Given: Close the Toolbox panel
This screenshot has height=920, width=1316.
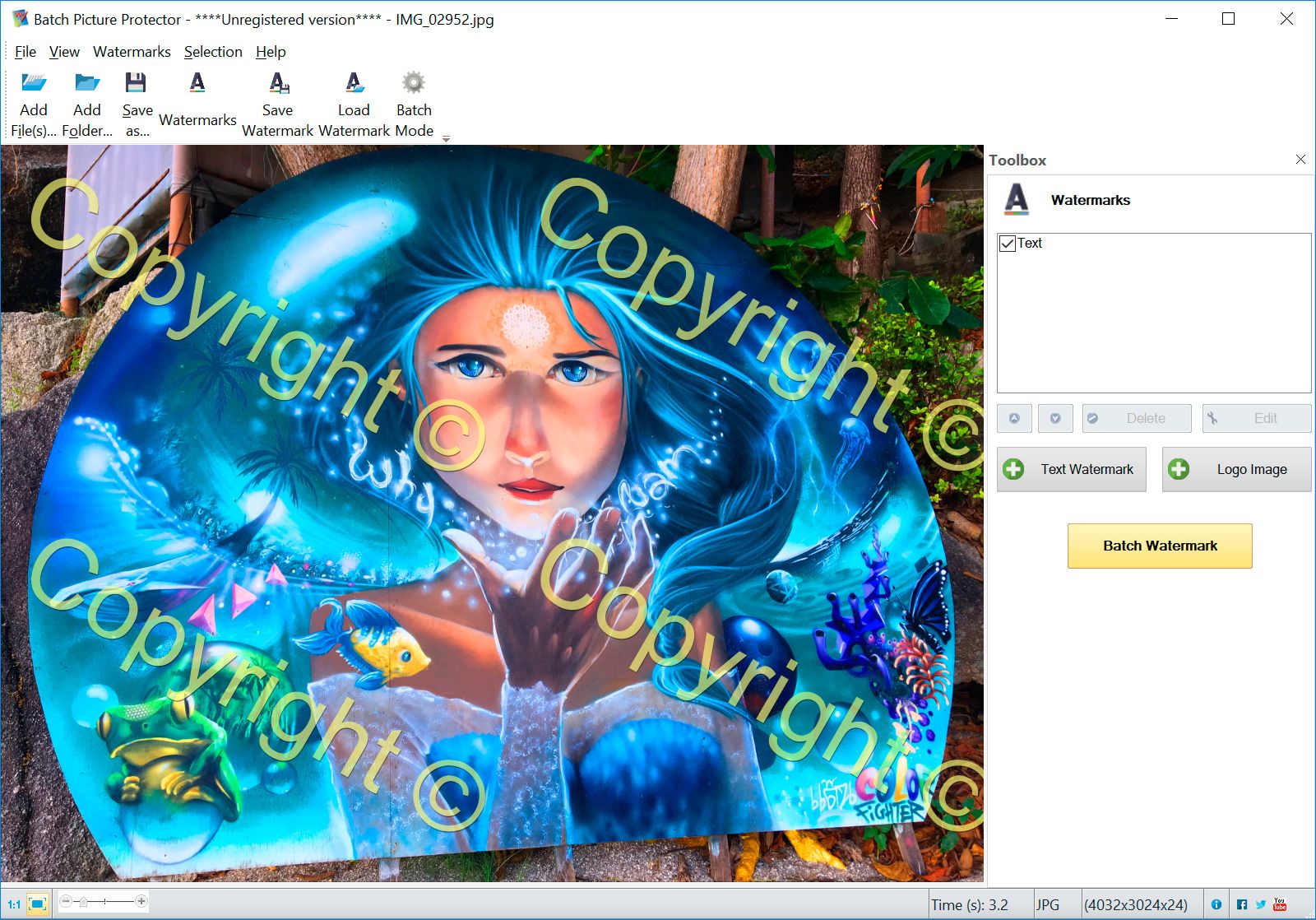Looking at the screenshot, I should tap(1300, 160).
